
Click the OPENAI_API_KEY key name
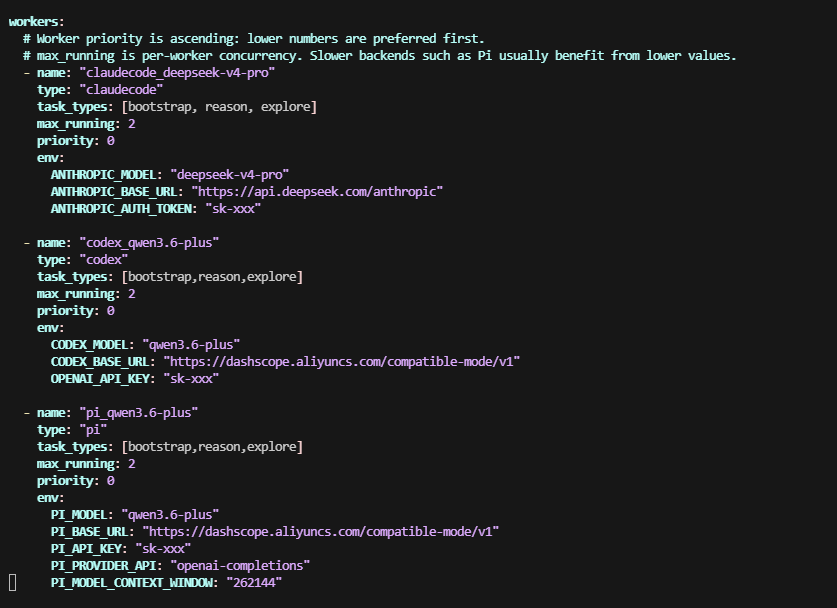click(100, 379)
